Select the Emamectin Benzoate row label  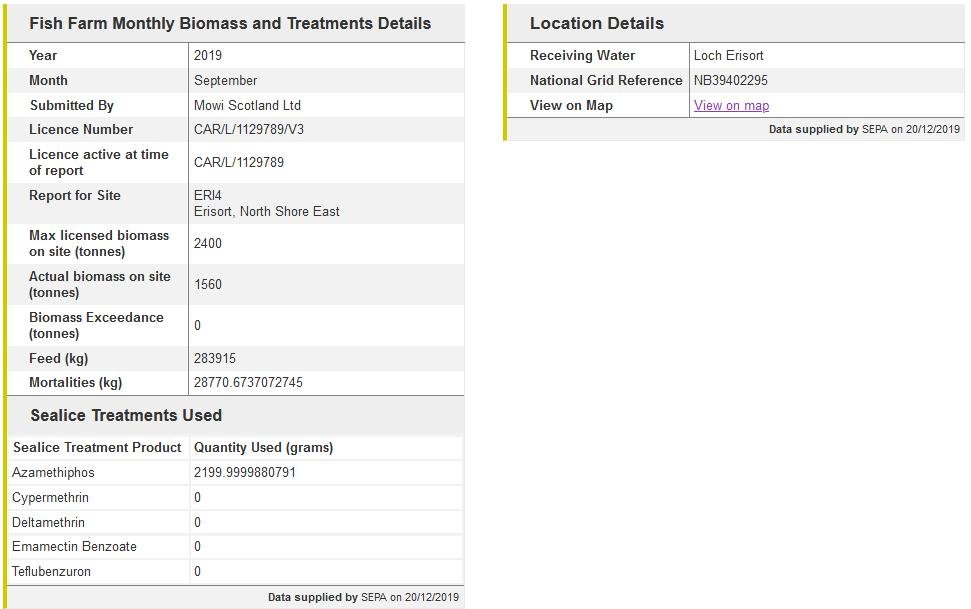pos(74,546)
